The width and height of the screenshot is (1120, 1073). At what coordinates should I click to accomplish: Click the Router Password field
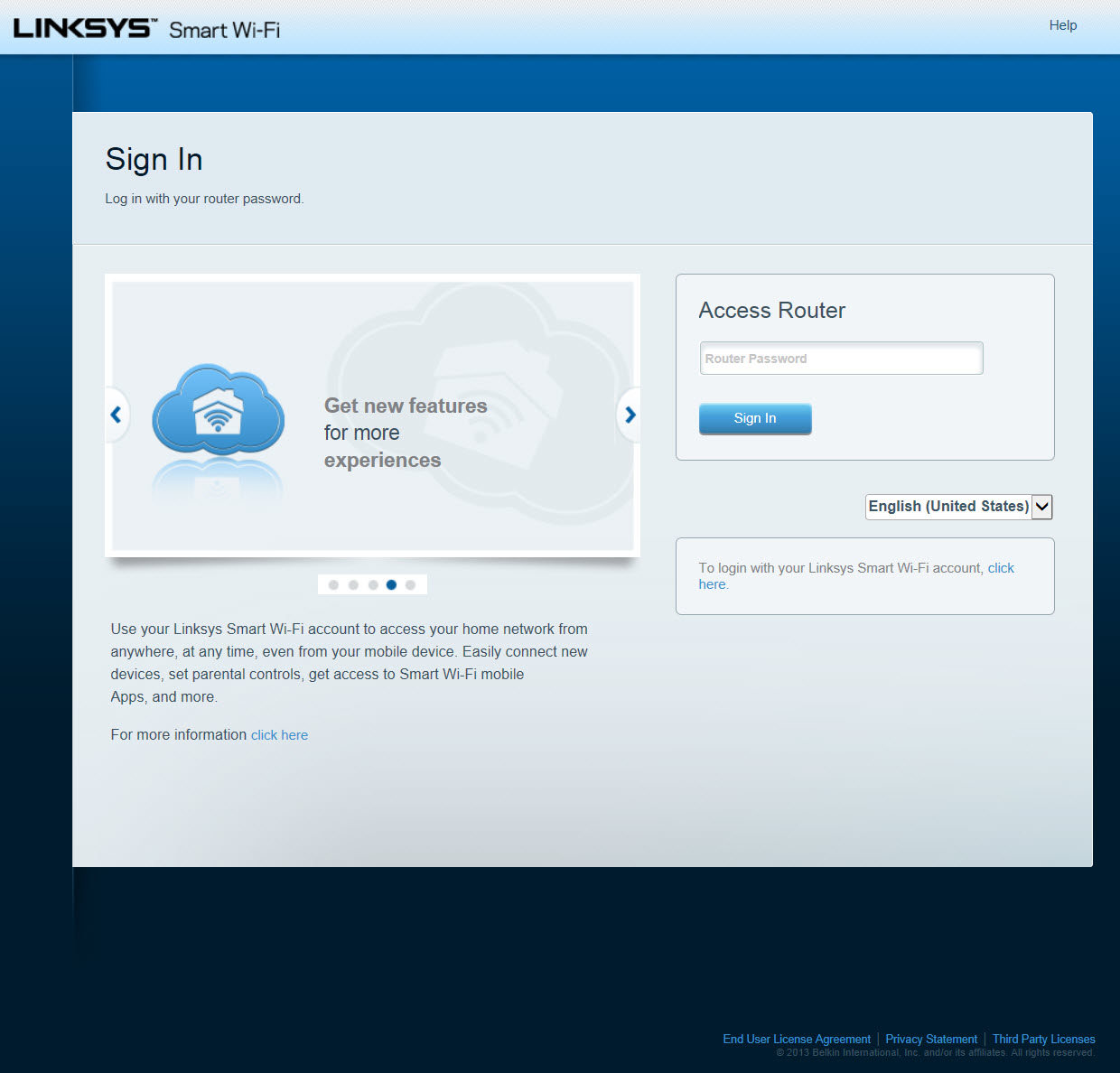click(841, 359)
